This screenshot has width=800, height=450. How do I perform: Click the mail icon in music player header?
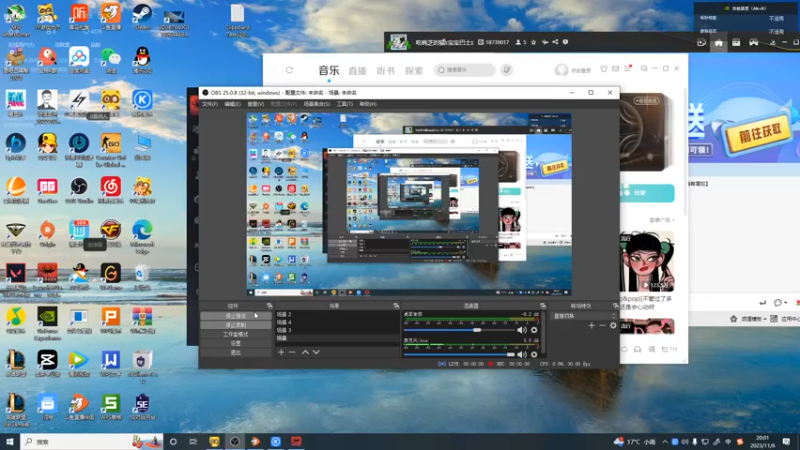click(615, 68)
